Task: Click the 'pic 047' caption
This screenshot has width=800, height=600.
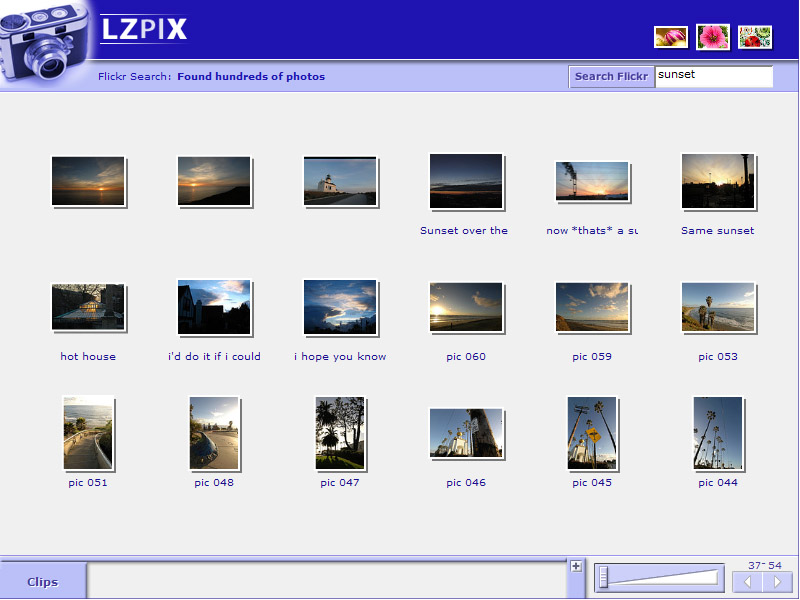Action: (x=340, y=483)
